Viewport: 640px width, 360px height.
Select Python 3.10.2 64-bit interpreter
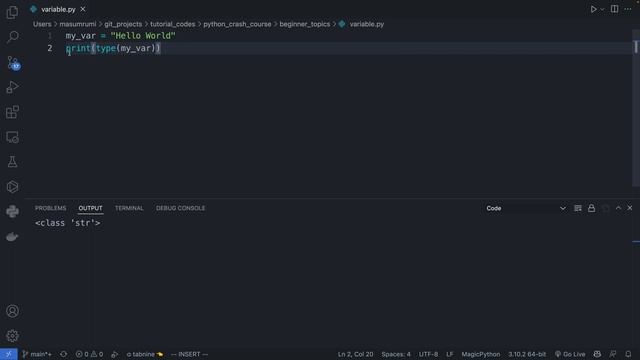point(527,354)
